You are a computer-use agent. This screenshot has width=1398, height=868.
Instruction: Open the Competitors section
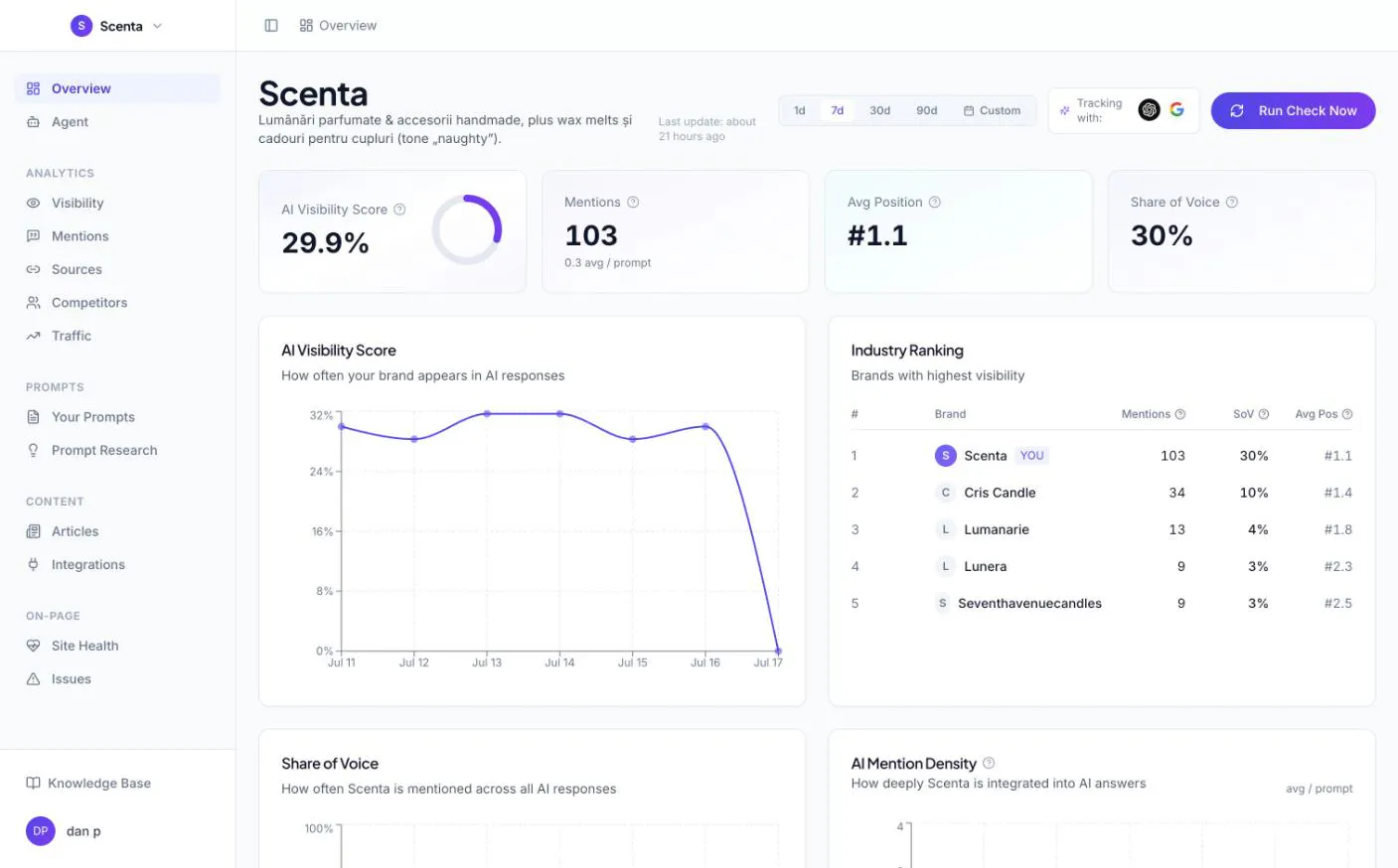(117, 303)
